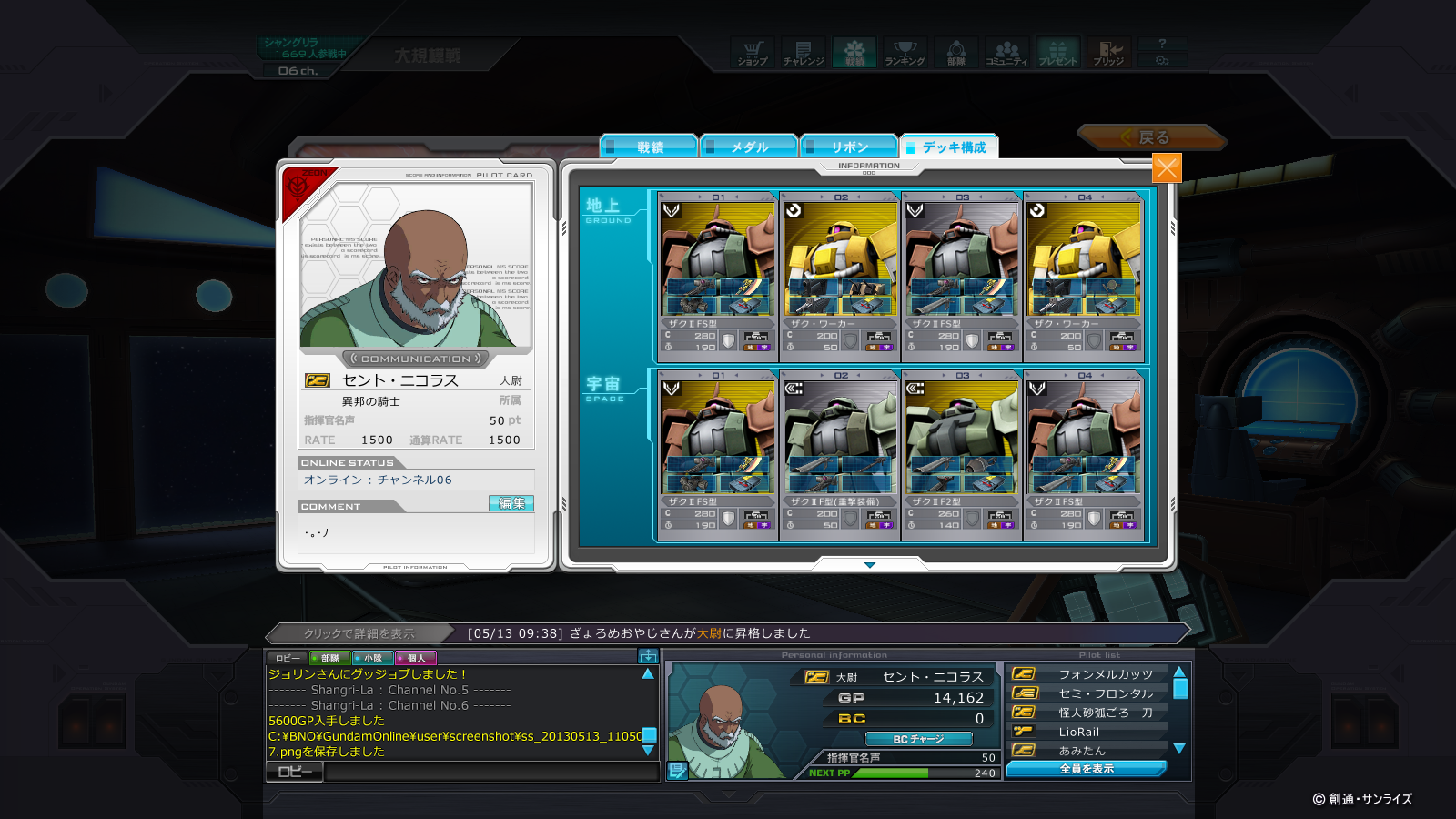Click the shield icon on Space slot 04 card
1456x819 pixels.
click(1094, 519)
